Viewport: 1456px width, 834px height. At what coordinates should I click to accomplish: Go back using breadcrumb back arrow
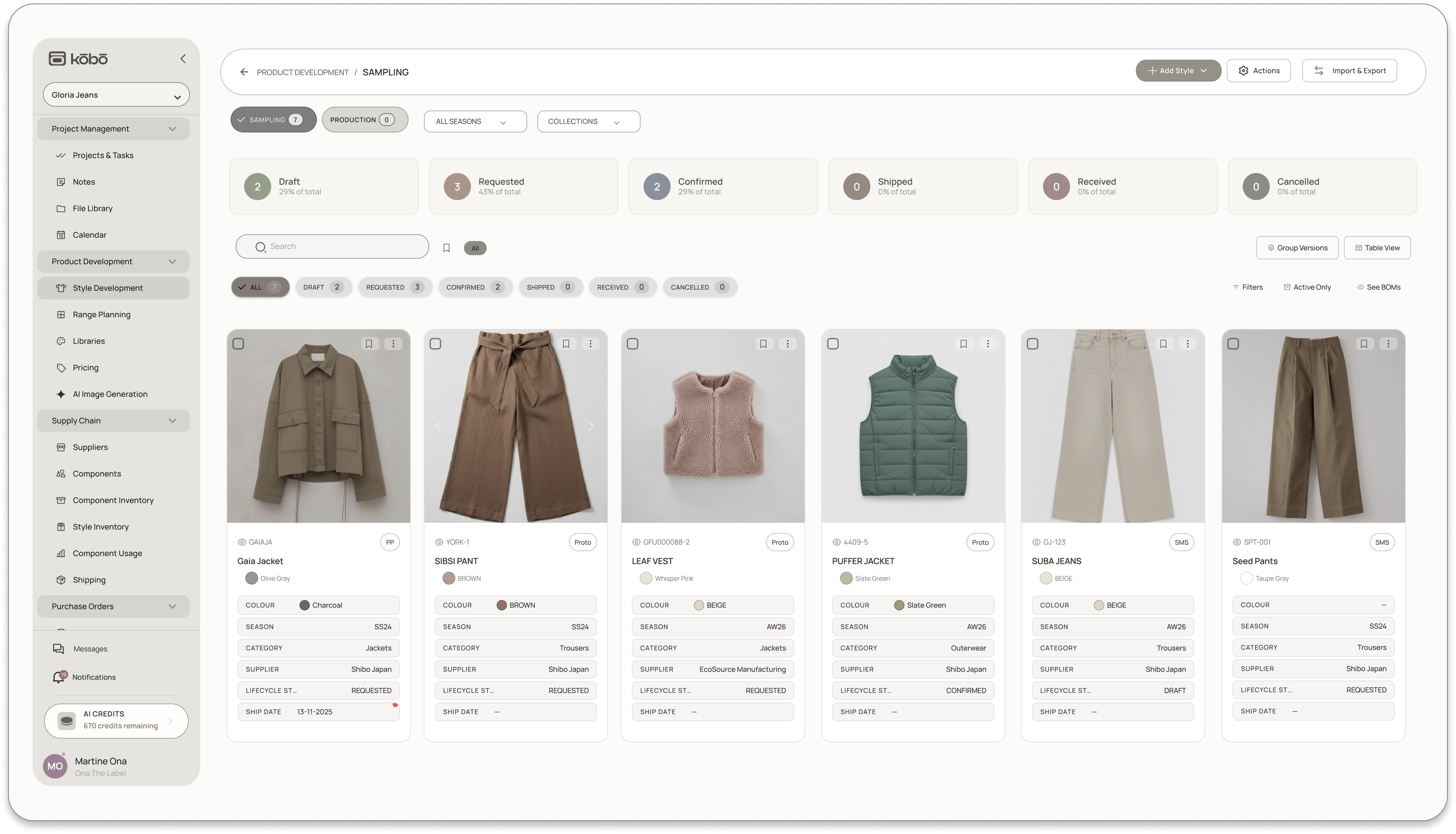pos(244,72)
